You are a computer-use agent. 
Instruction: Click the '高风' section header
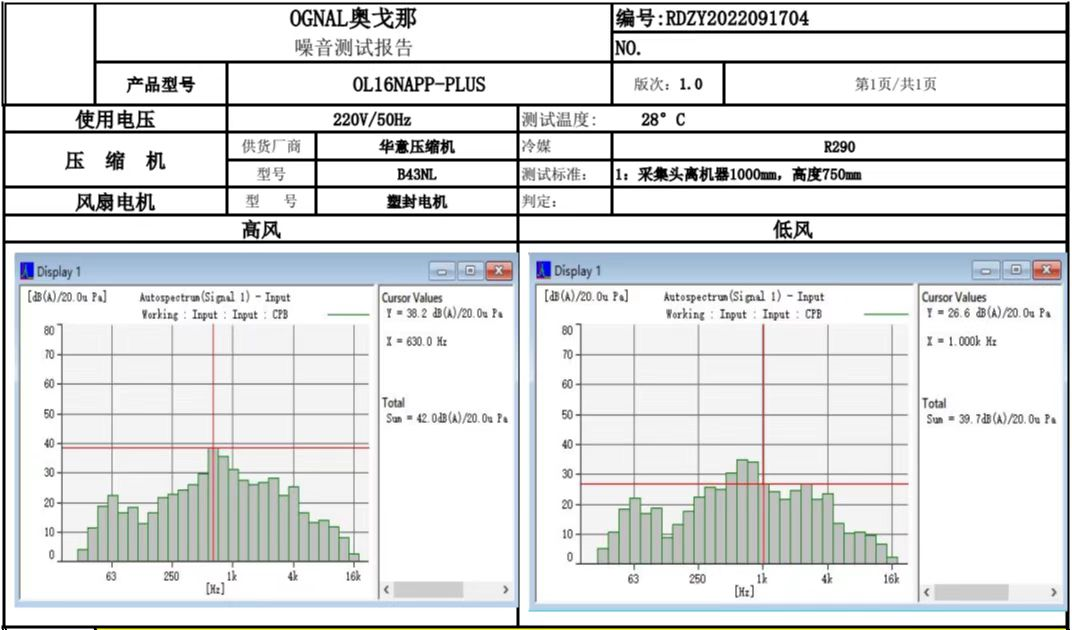(x=261, y=231)
